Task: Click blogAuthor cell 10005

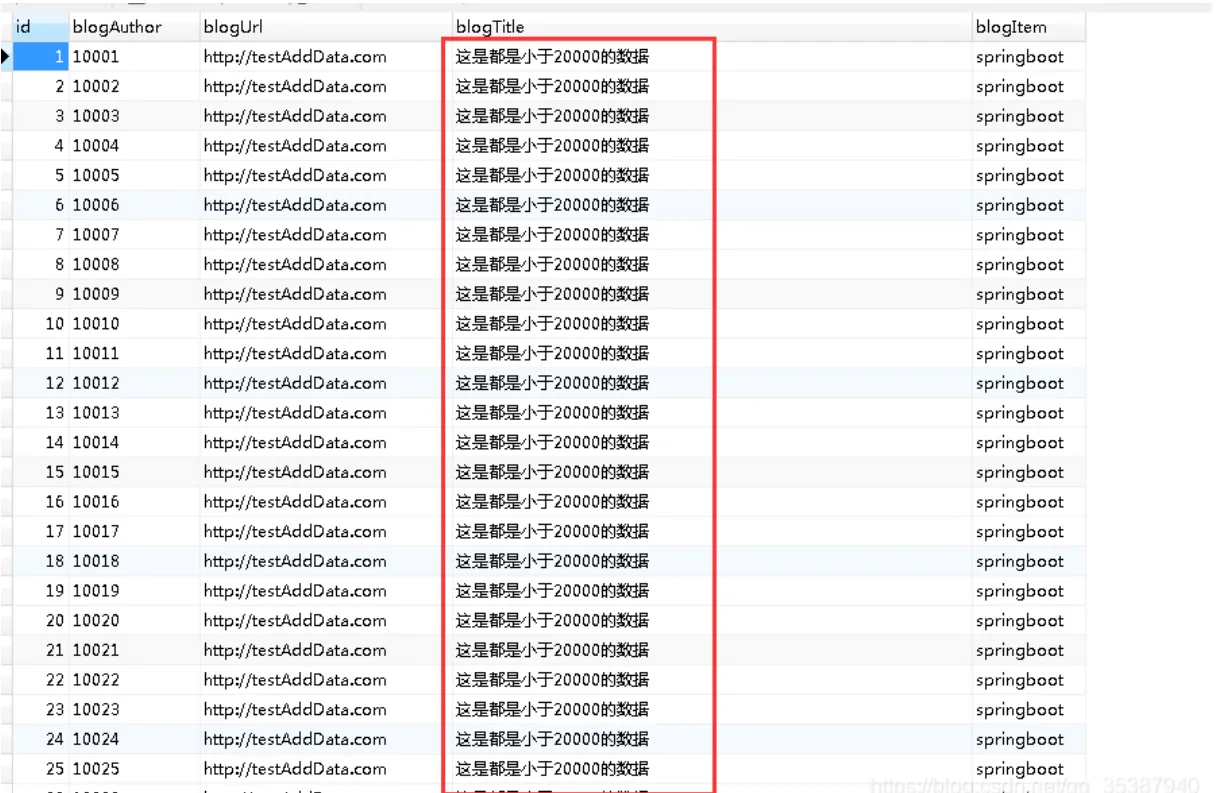Action: click(134, 176)
